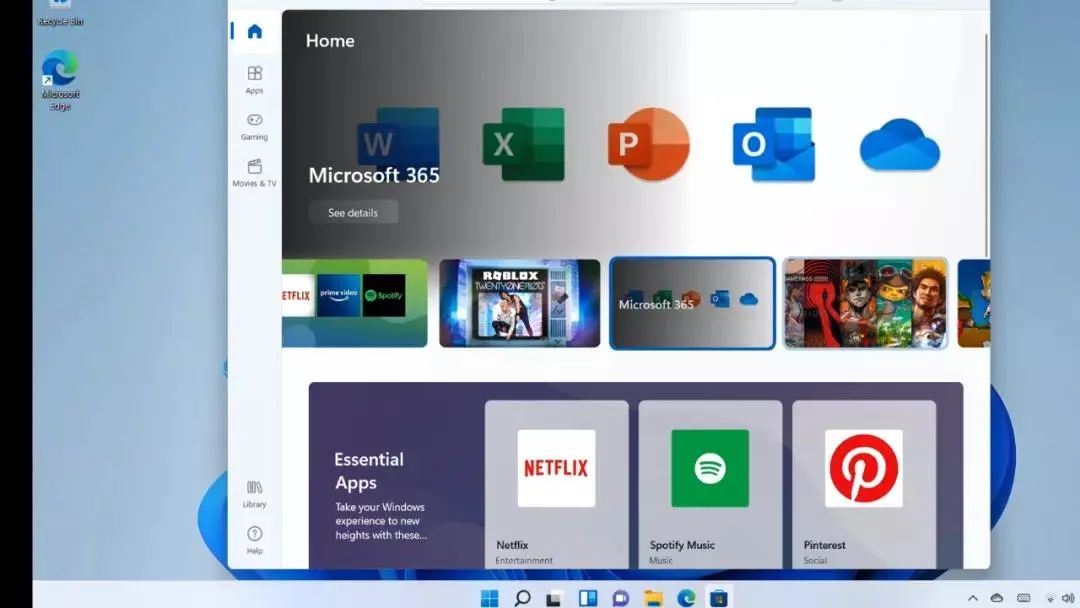The height and width of the screenshot is (608, 1080).
Task: Open the Gaming section of the Store
Action: coord(253,128)
